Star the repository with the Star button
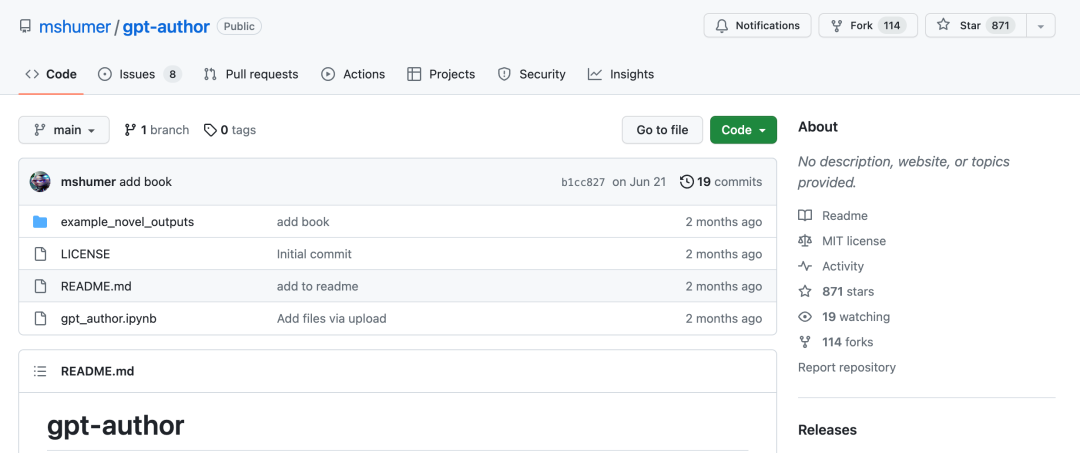The width and height of the screenshot is (1080, 453). click(975, 25)
